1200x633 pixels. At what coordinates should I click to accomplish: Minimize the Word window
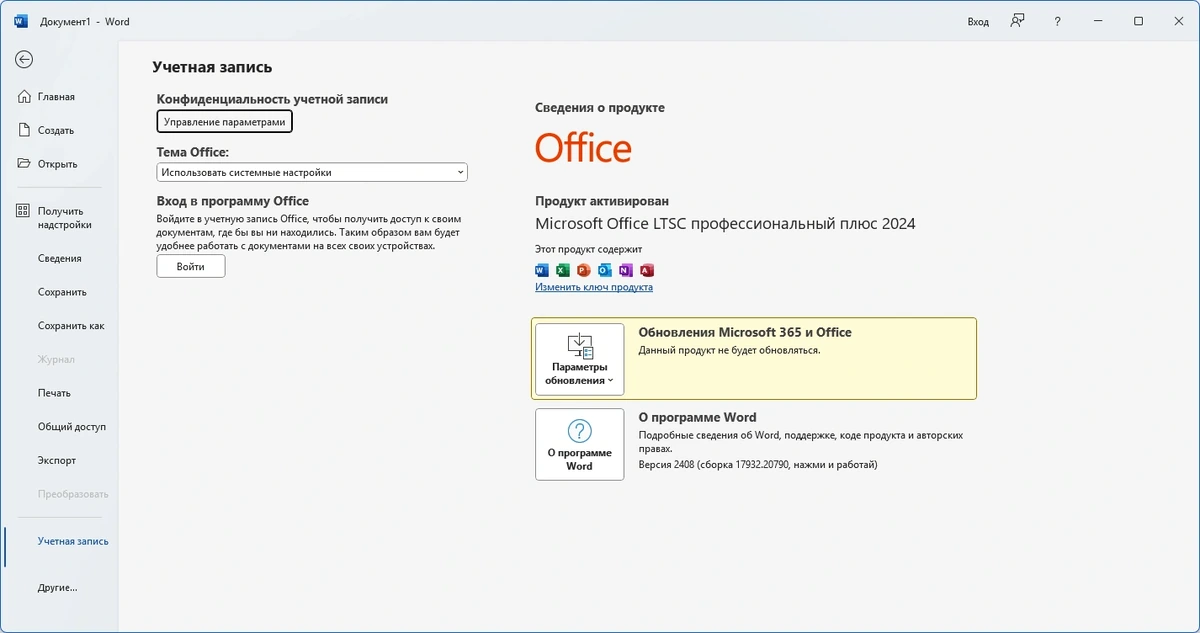(x=1098, y=21)
